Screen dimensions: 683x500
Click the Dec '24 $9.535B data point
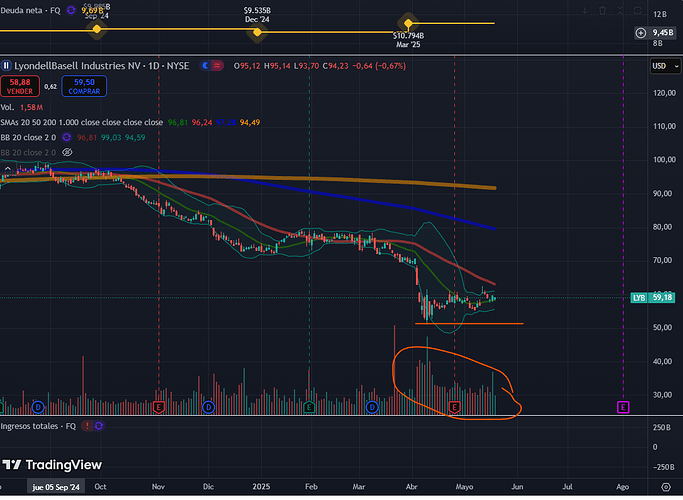click(x=257, y=33)
